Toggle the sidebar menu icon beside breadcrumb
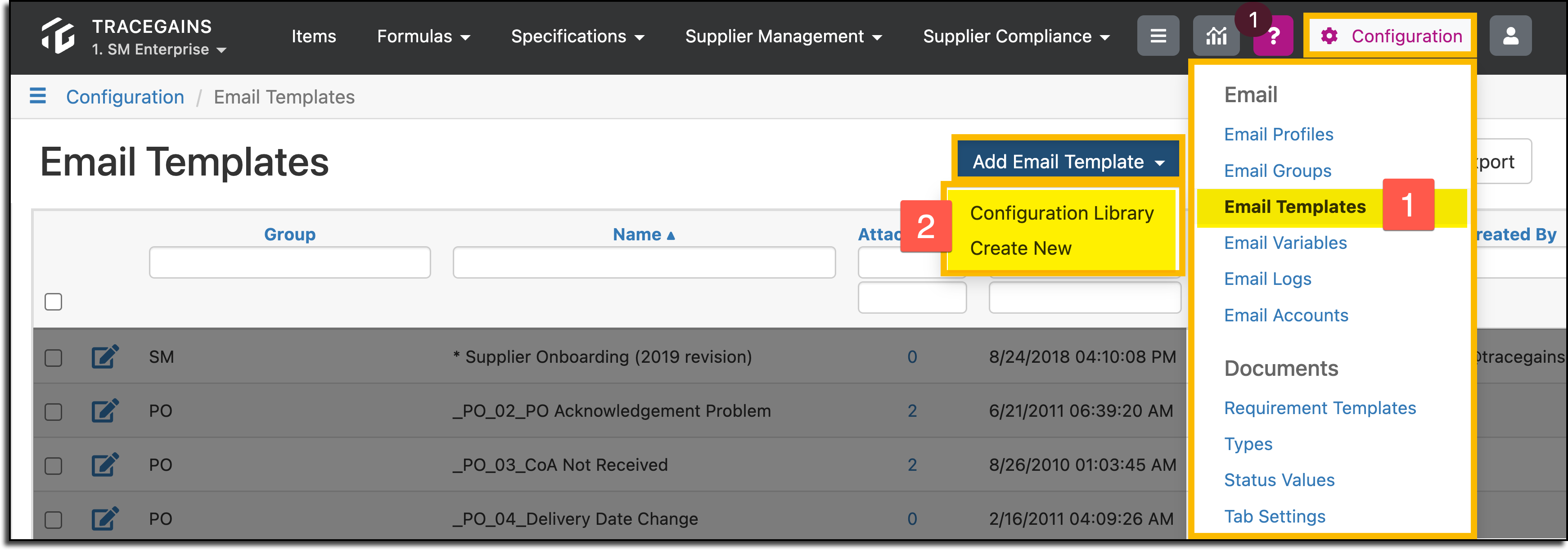Screen dimensions: 1568x550 click(38, 96)
